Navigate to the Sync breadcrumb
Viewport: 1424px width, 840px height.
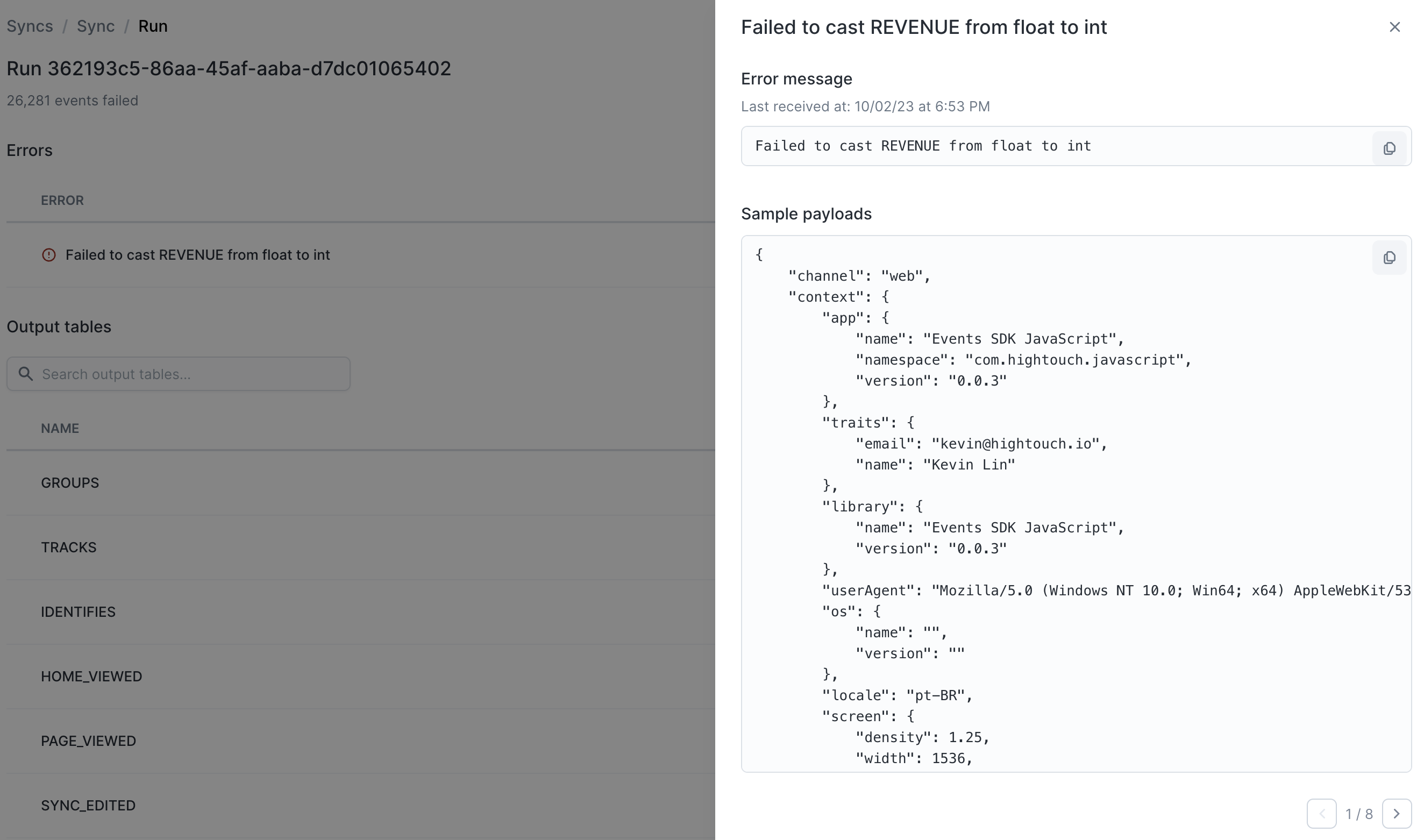coord(96,26)
